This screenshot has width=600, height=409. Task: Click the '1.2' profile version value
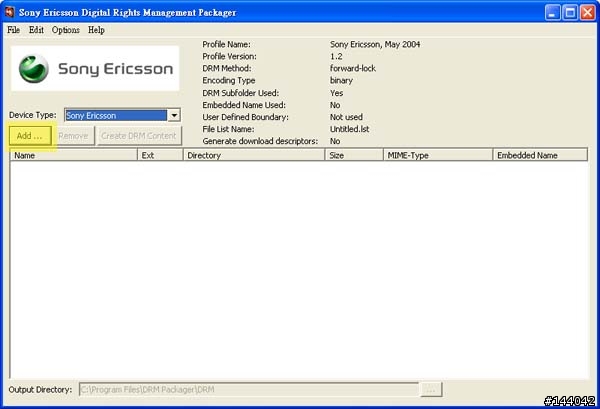(336, 56)
